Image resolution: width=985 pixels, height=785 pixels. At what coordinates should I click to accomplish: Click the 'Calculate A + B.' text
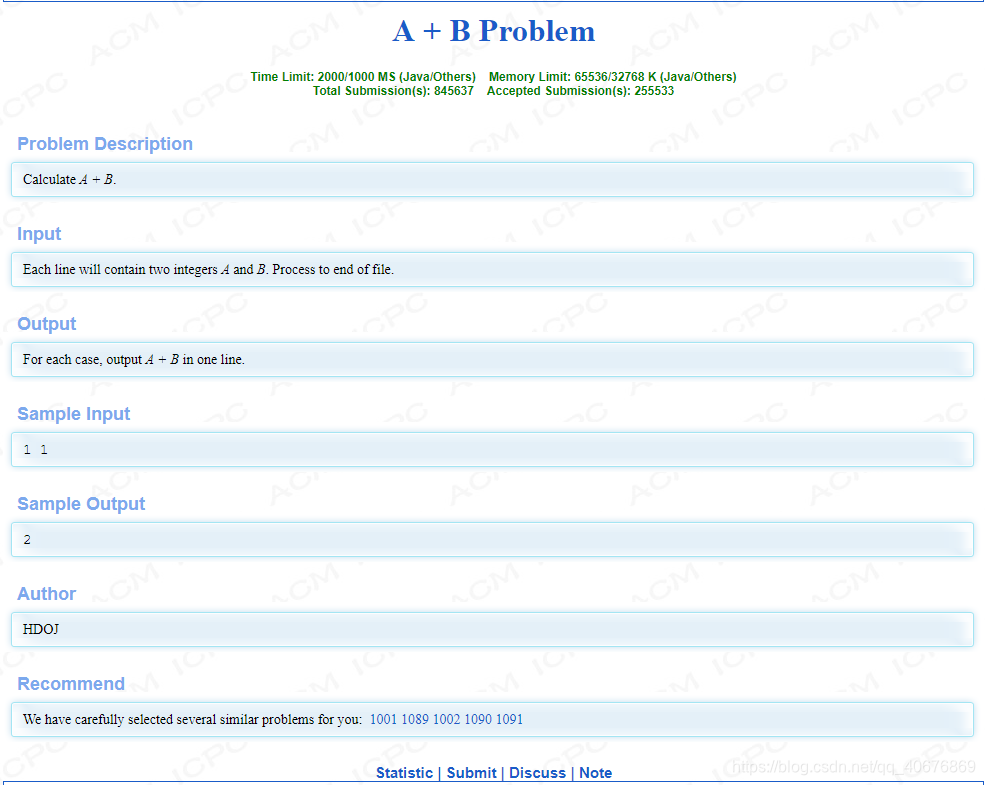click(70, 180)
